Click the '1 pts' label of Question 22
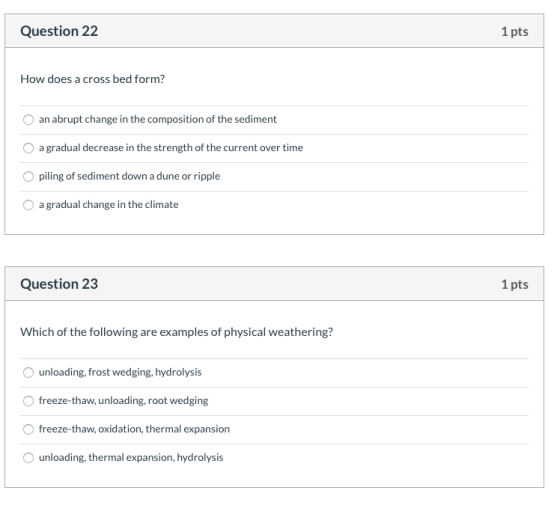This screenshot has height=505, width=560. pyautogui.click(x=514, y=31)
